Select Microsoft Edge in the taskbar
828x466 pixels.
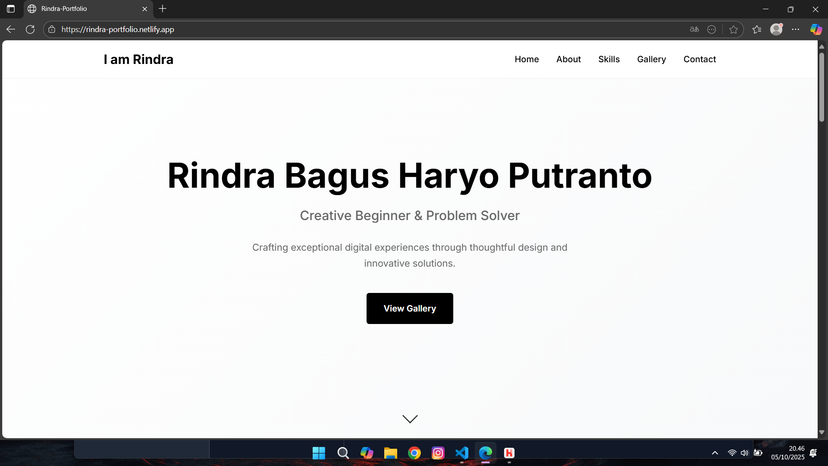point(485,453)
